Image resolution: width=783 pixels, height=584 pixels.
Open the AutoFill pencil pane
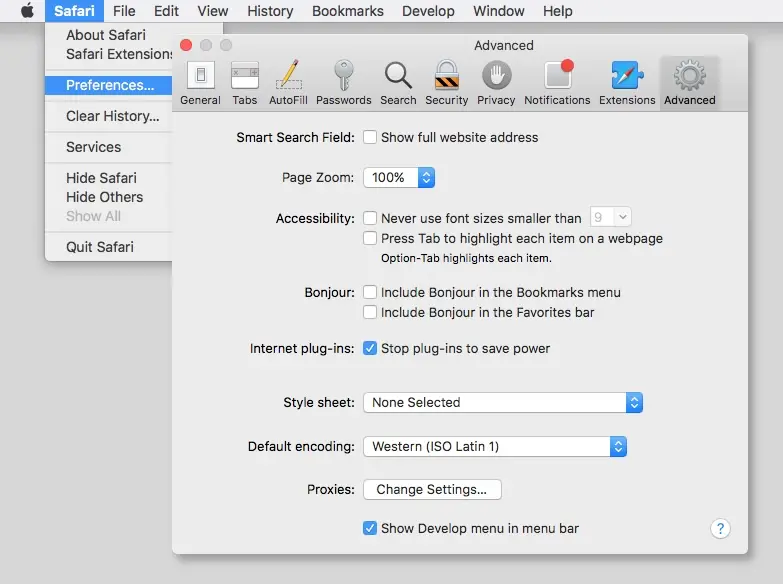click(288, 83)
